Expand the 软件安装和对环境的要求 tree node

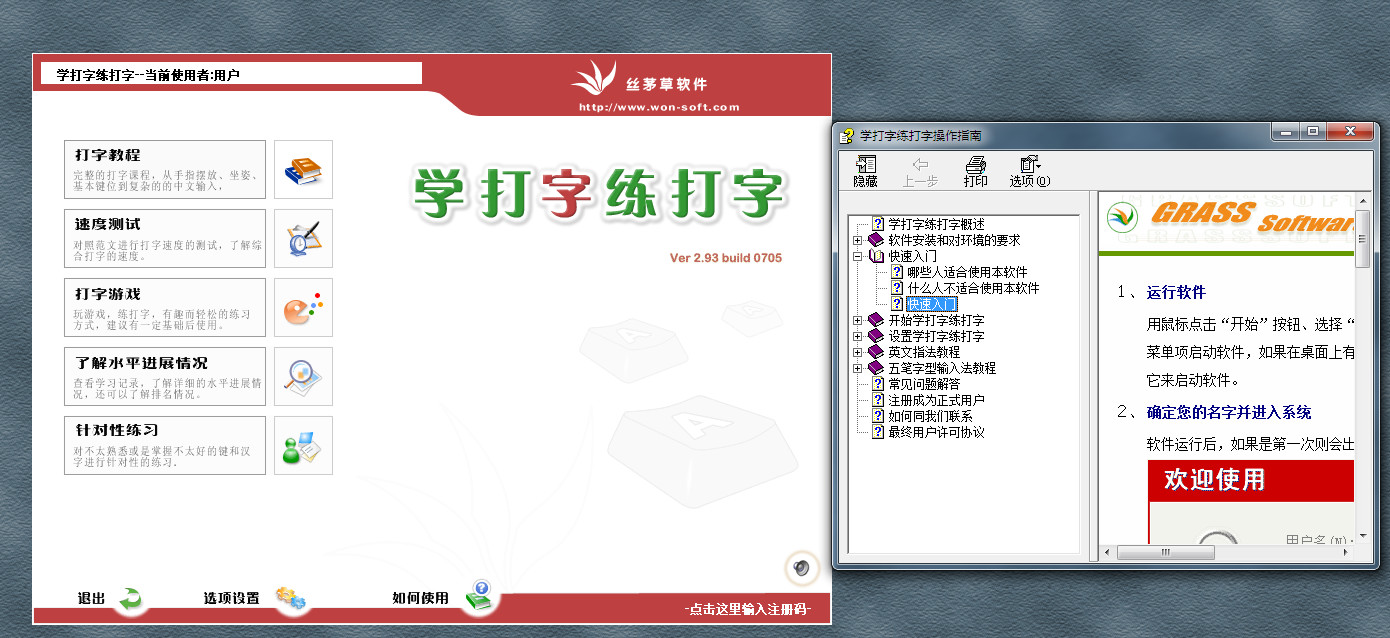pyautogui.click(x=857, y=240)
